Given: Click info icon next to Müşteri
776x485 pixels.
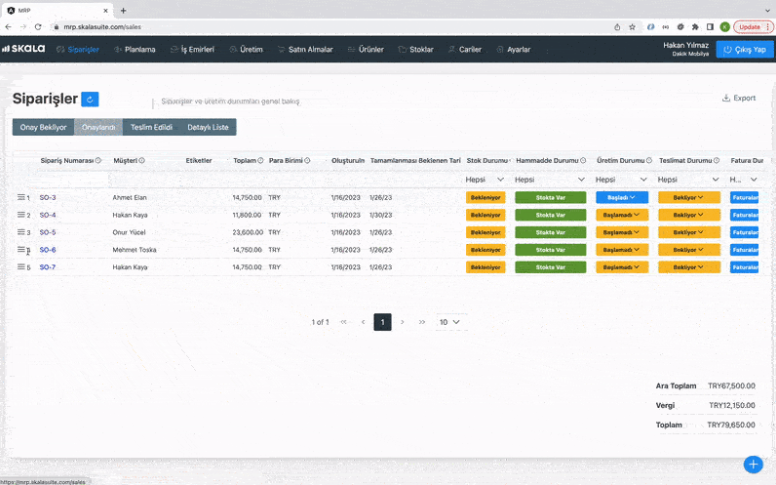Looking at the screenshot, I should coord(142,160).
